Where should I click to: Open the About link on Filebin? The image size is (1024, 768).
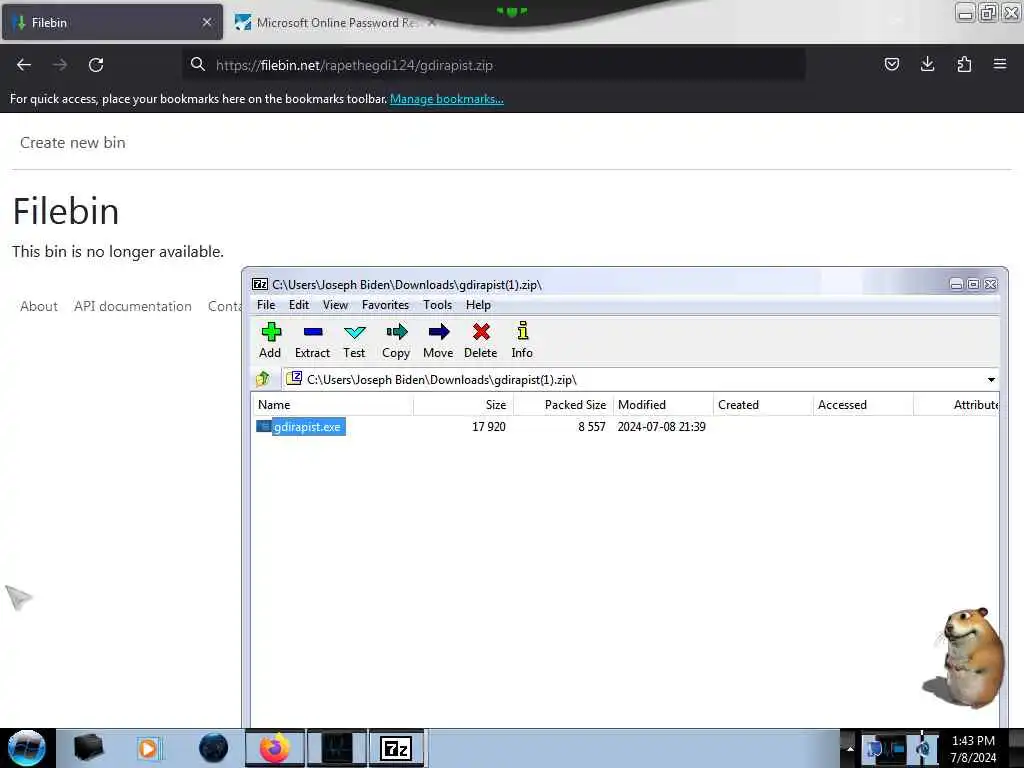pos(39,306)
